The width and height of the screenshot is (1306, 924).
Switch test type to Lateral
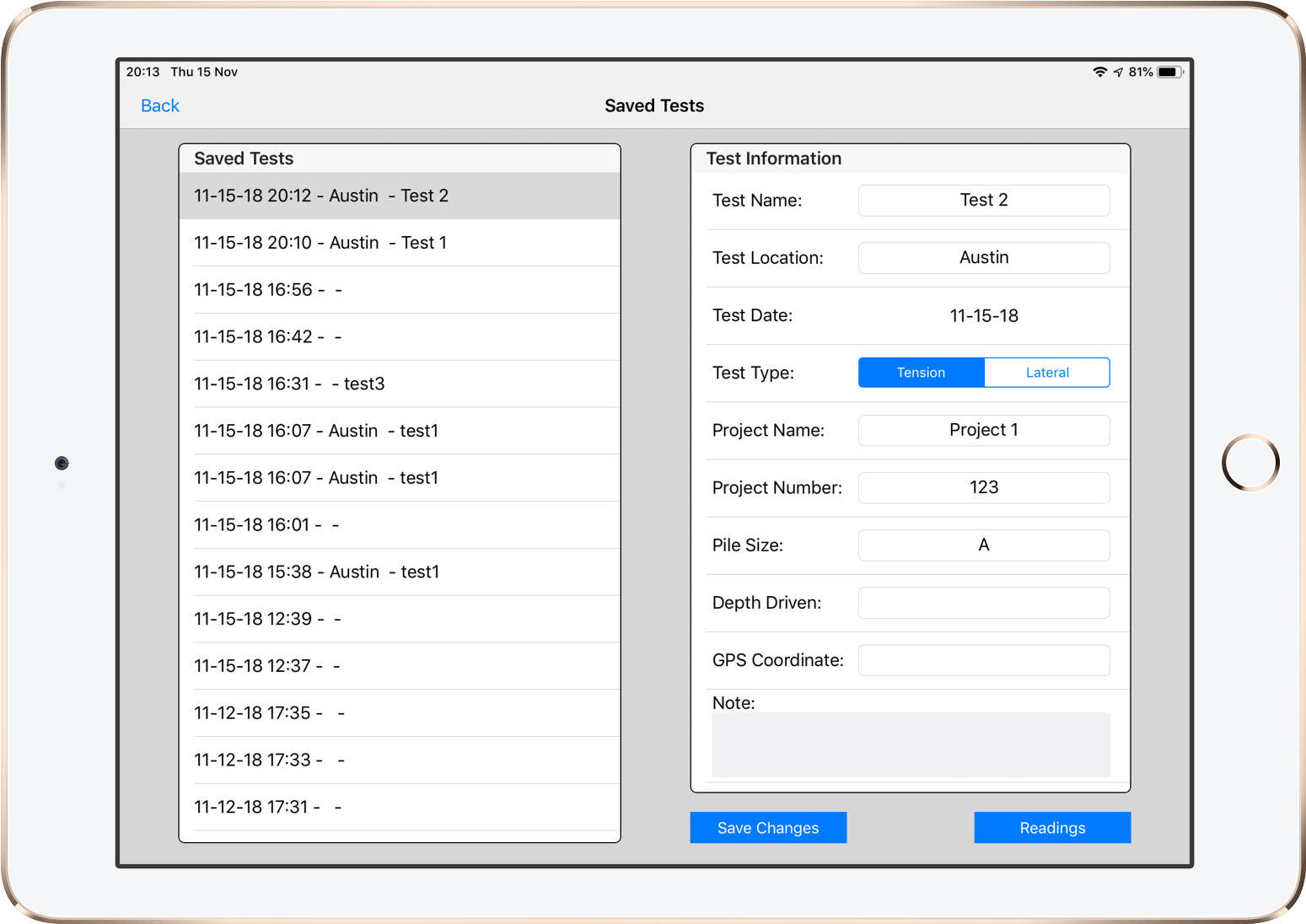pos(1047,373)
